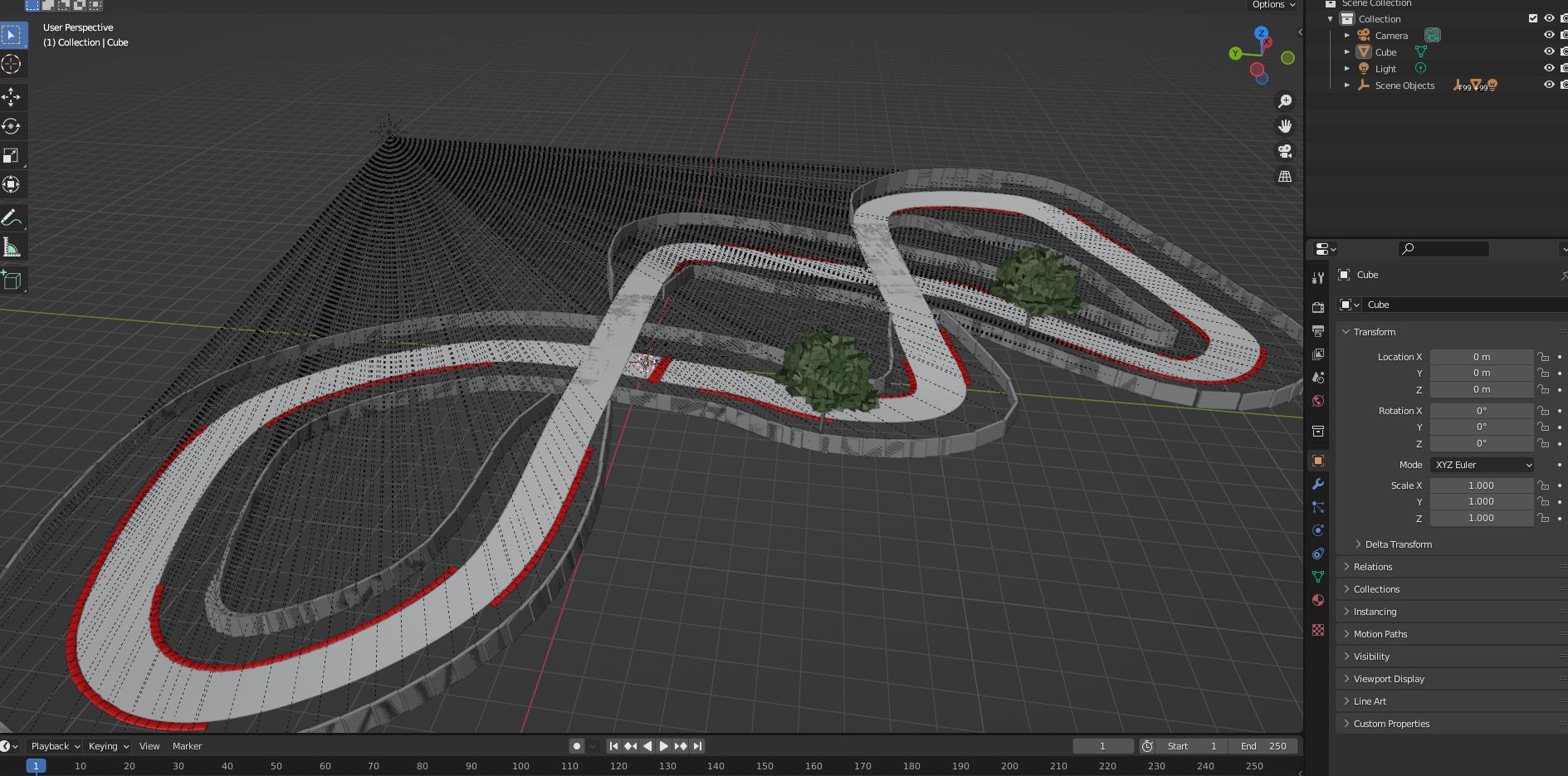1568x776 pixels.
Task: Expand the Cube item in the outliner
Action: coord(1347,51)
